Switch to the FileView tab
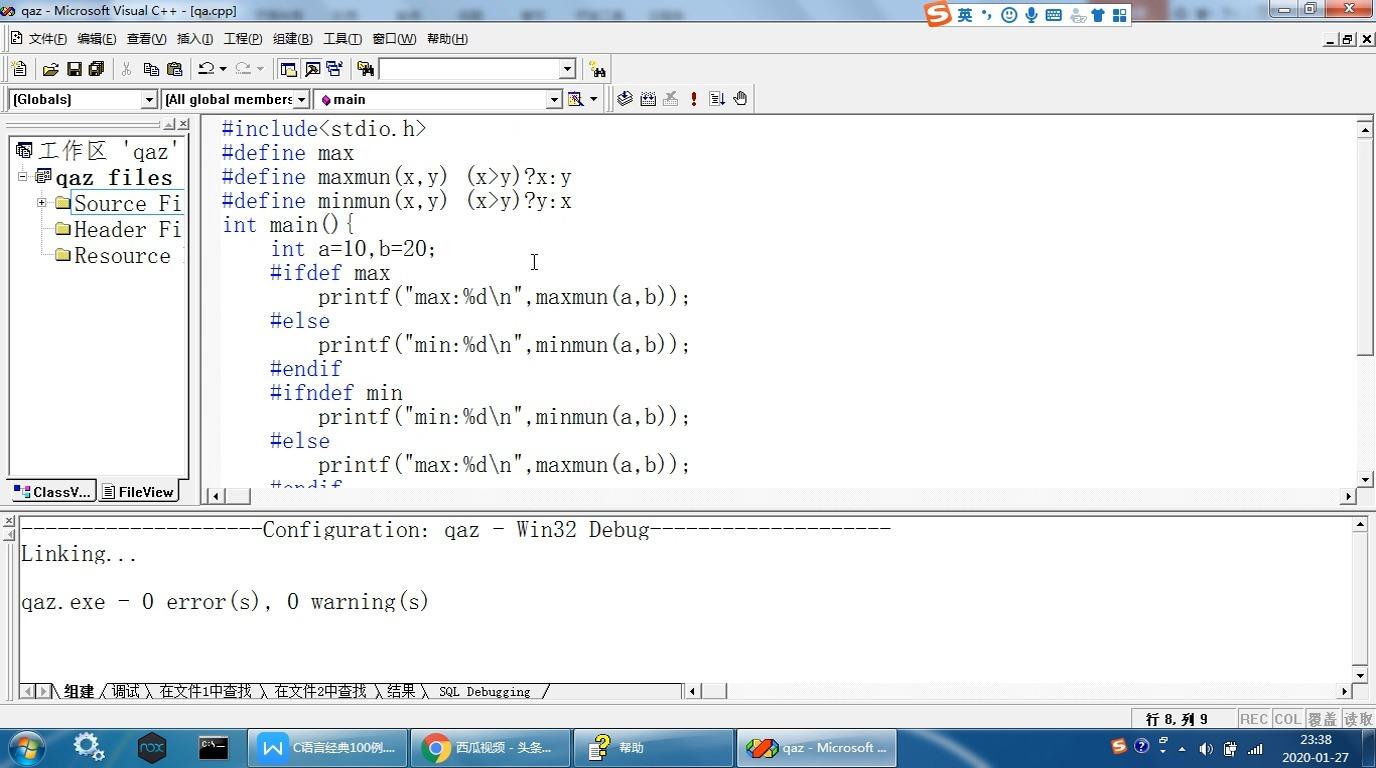Image resolution: width=1376 pixels, height=768 pixels. 138,492
